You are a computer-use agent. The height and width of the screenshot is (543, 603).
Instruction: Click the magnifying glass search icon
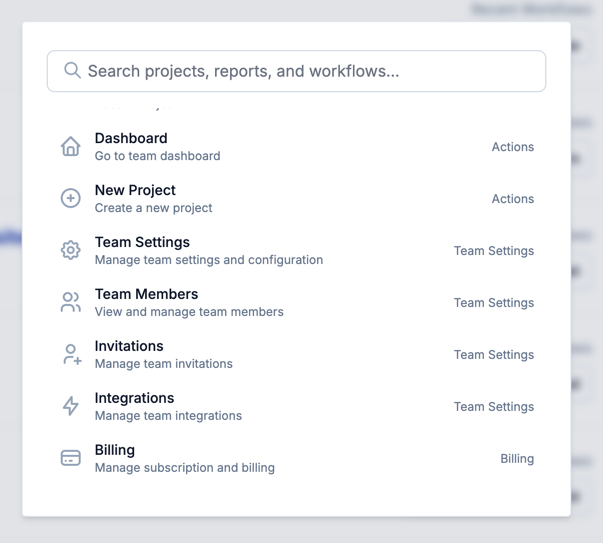(72, 71)
